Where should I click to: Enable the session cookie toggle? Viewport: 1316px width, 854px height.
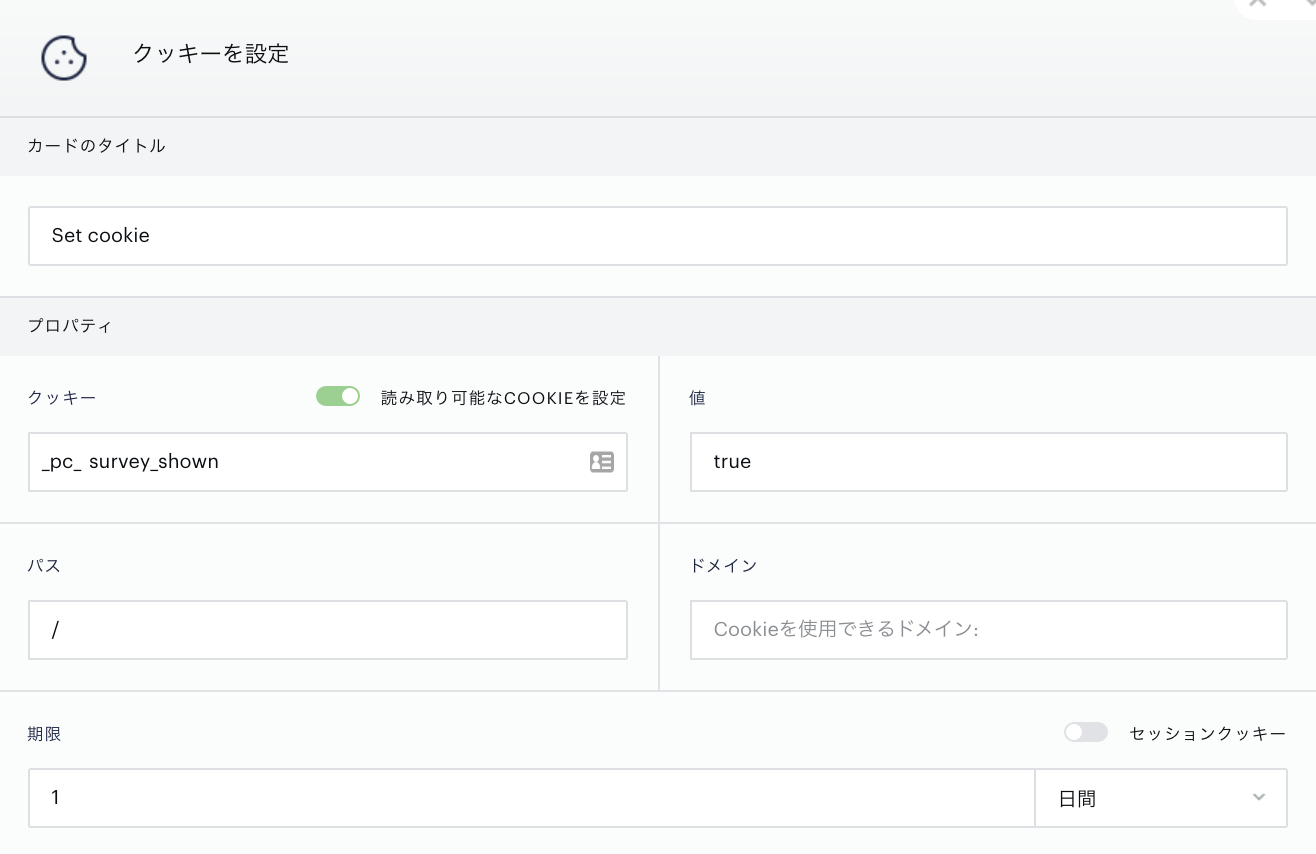point(1085,733)
